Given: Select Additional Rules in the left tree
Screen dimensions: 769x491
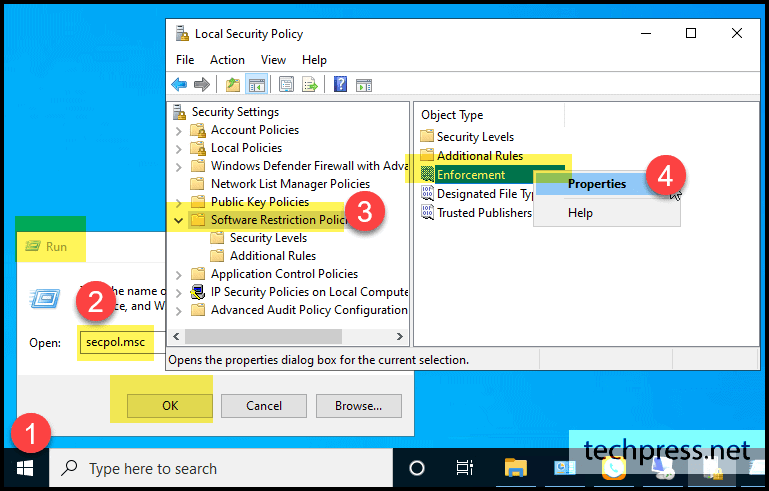Looking at the screenshot, I should coord(273,256).
